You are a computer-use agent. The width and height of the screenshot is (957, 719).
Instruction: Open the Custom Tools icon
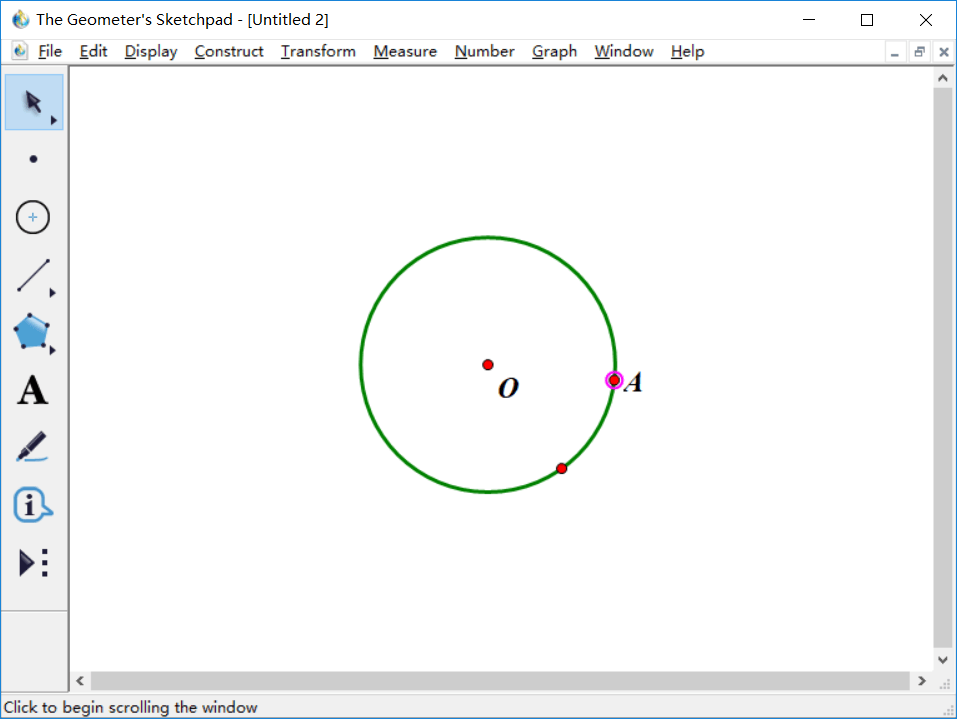(34, 563)
